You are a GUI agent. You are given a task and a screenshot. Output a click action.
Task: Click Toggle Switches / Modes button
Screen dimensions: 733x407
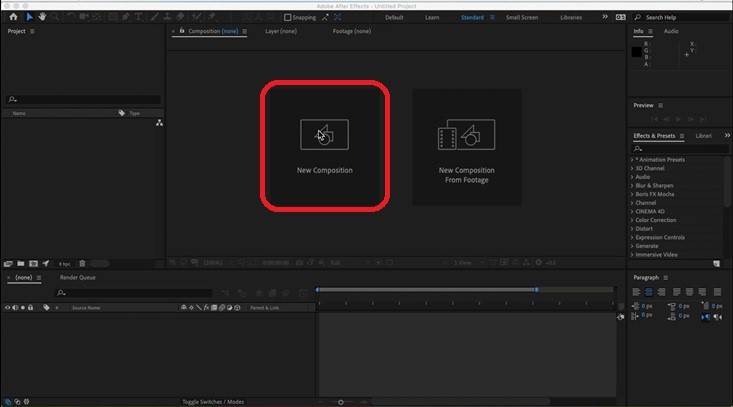pos(213,402)
